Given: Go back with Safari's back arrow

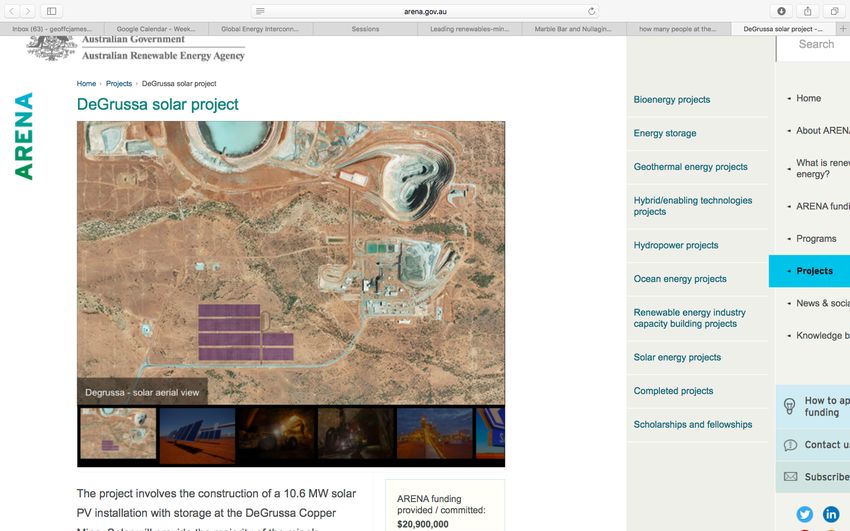Looking at the screenshot, I should click(x=12, y=11).
